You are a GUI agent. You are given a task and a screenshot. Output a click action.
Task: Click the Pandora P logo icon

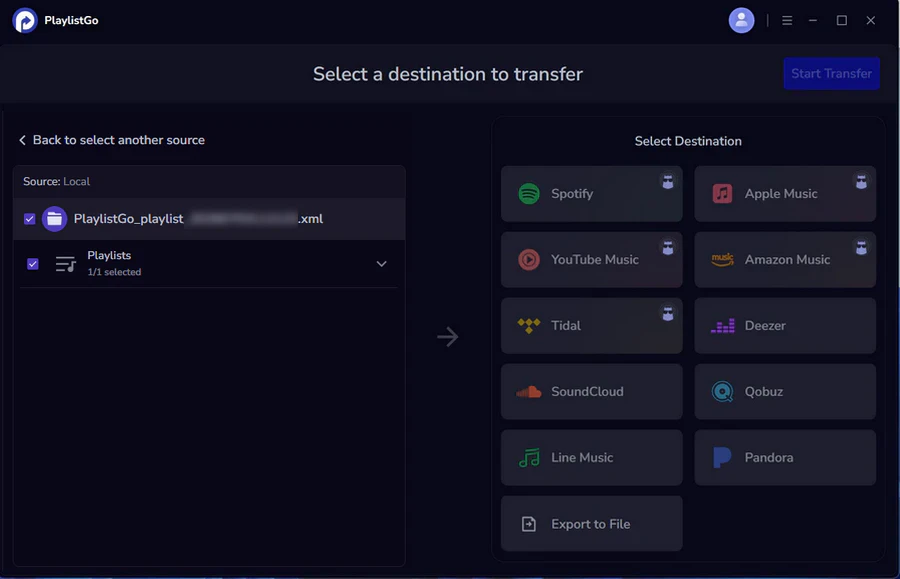(x=721, y=457)
